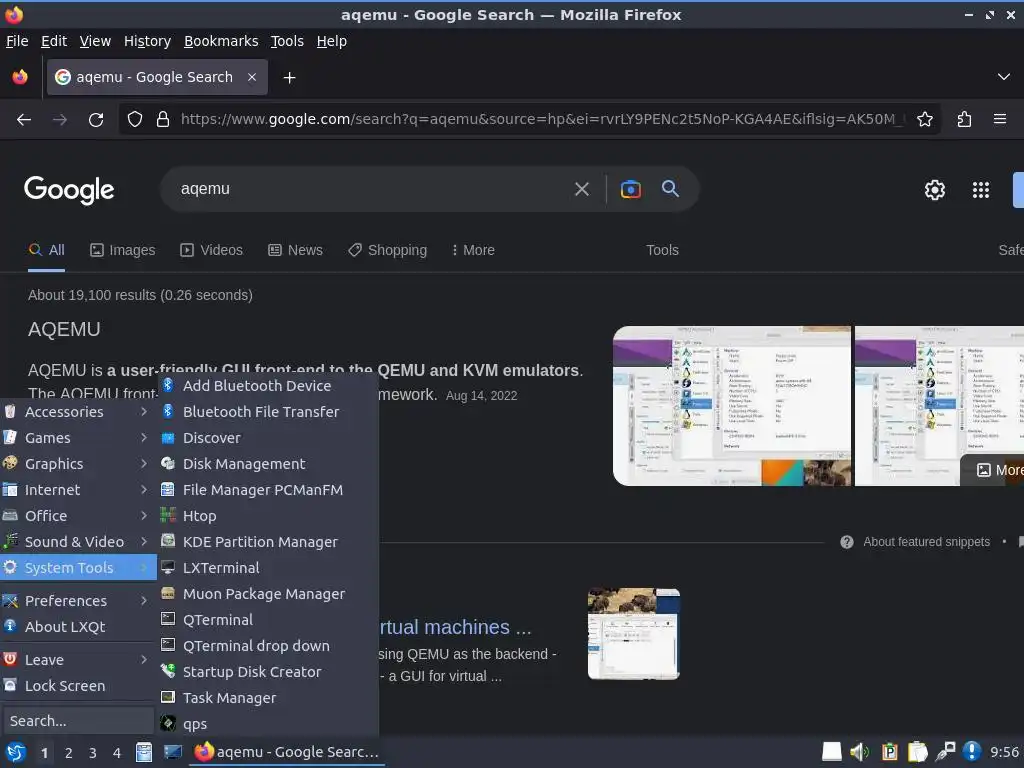Click the Tools button in Google results

(662, 250)
